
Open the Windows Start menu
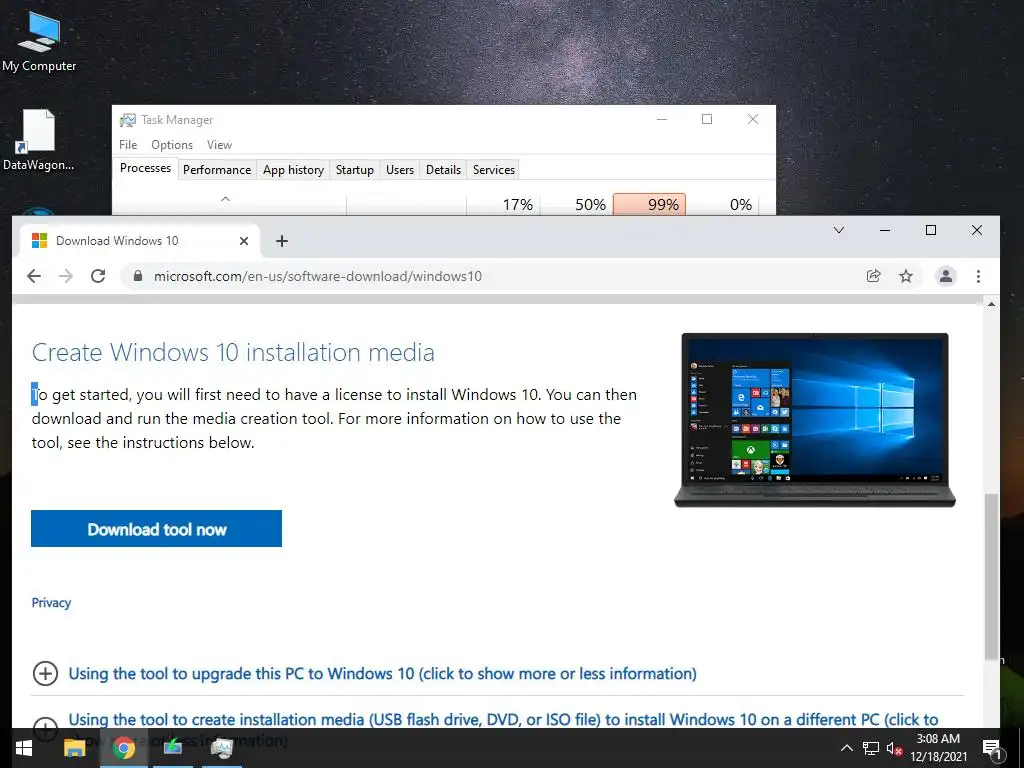pos(24,748)
